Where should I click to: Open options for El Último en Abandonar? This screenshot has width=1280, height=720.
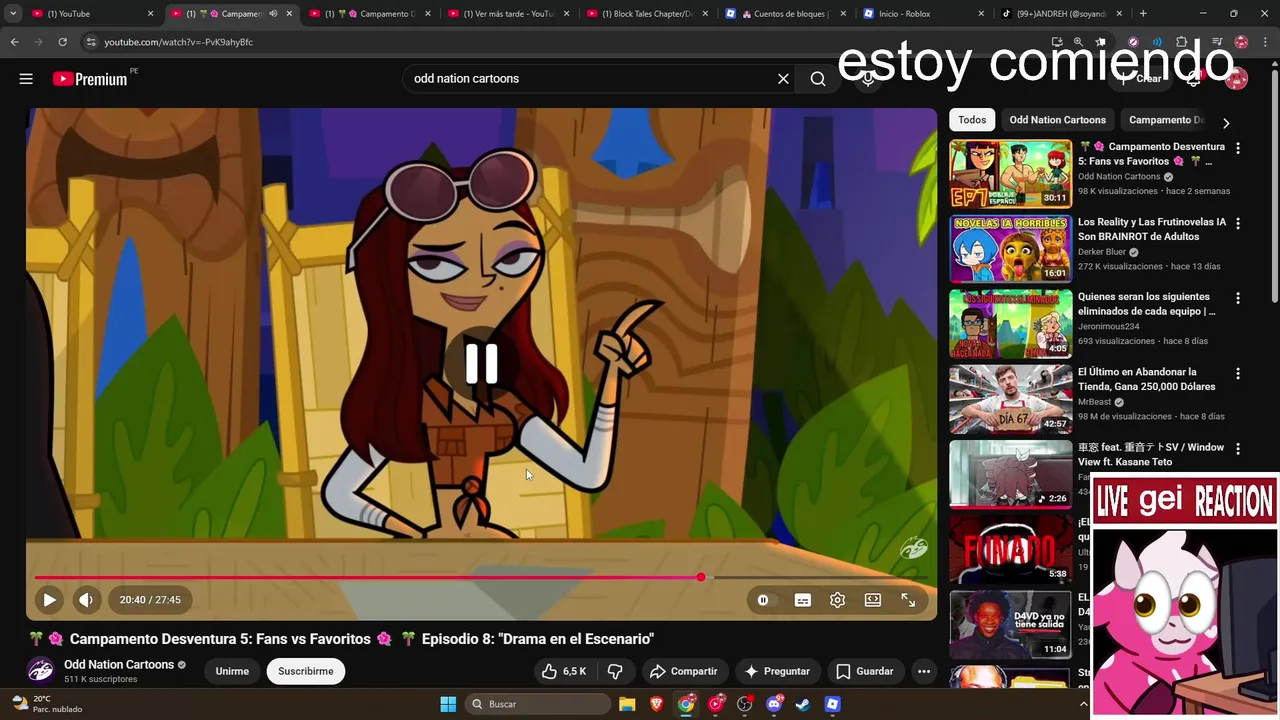[x=1238, y=373]
